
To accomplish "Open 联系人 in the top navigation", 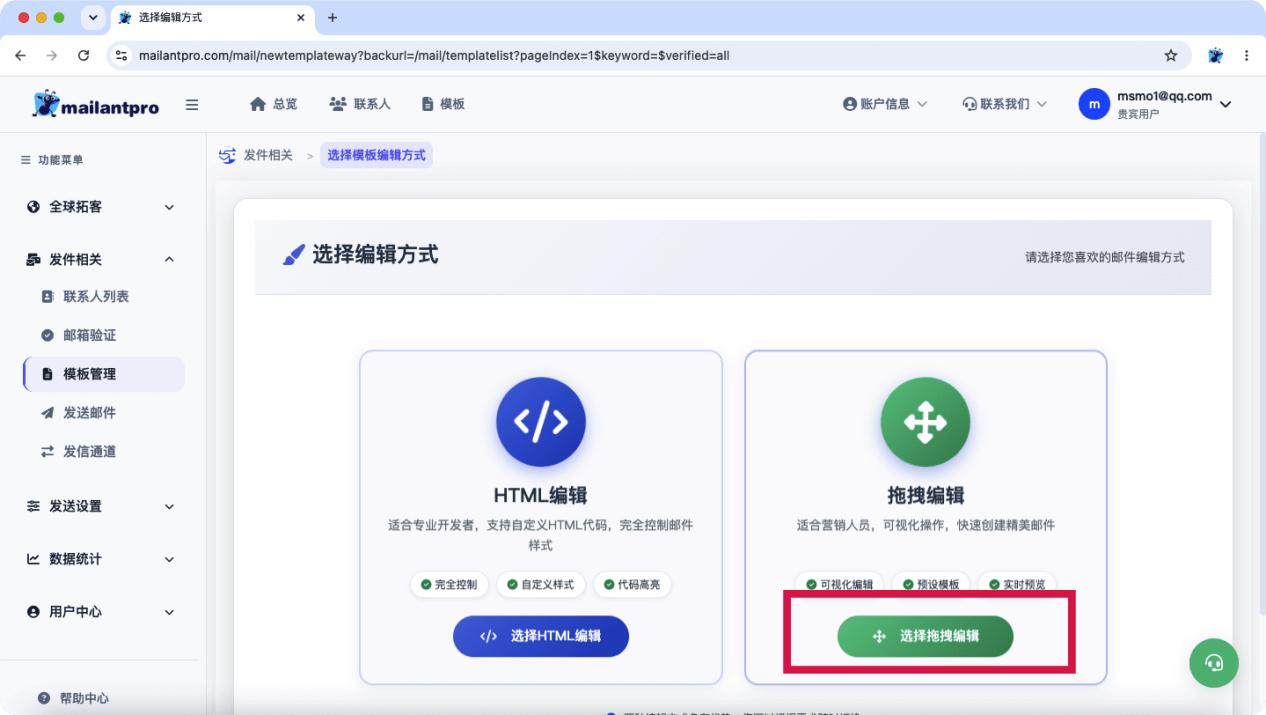I will pyautogui.click(x=359, y=104).
